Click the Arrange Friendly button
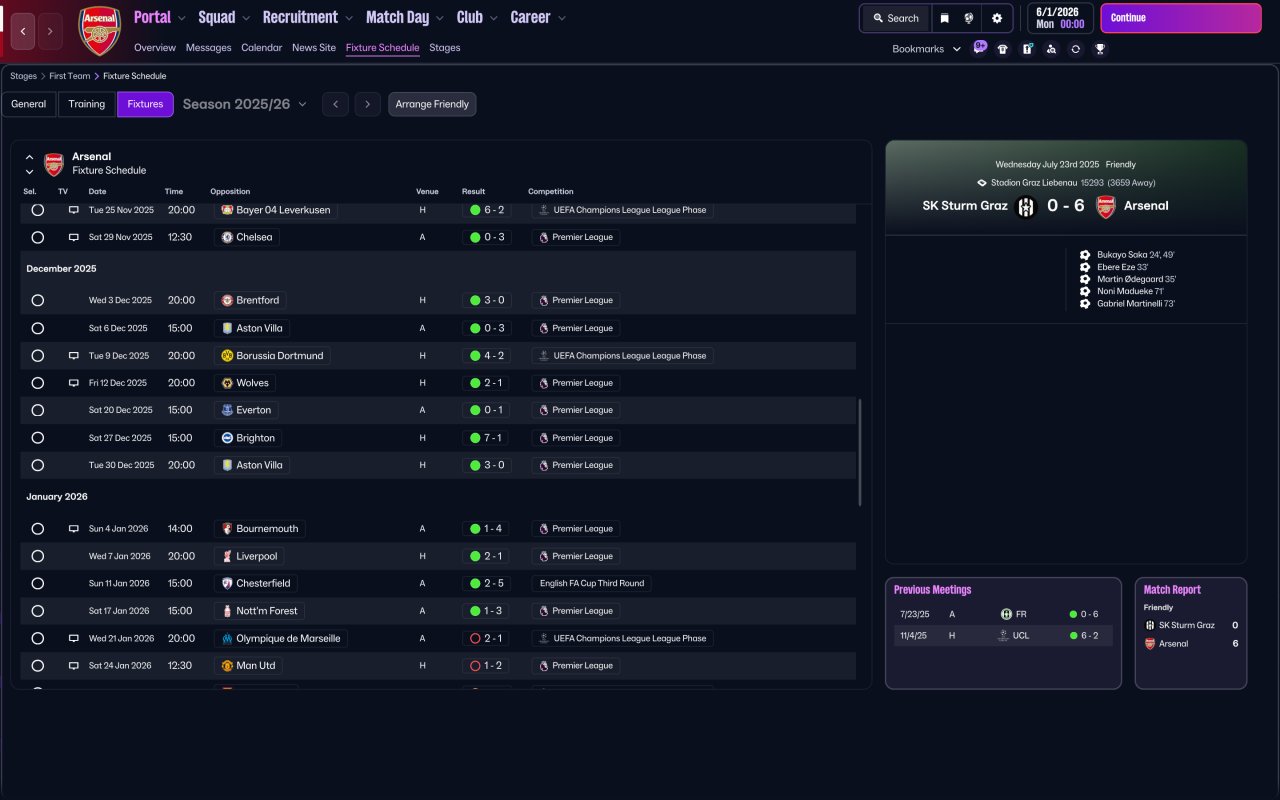1280x800 pixels. click(x=432, y=104)
